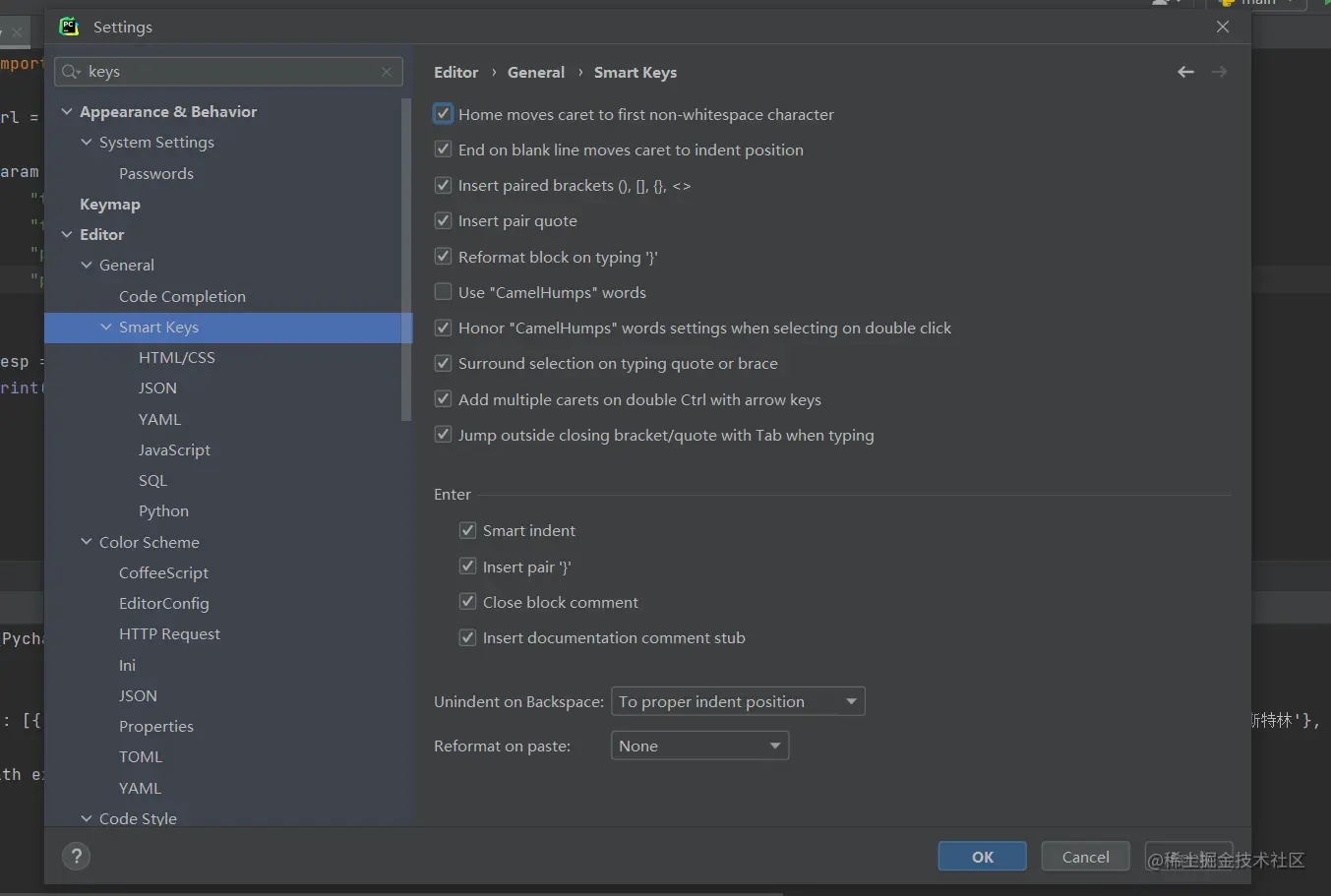
Task: Open JavaScript under Smart Keys
Action: [x=174, y=449]
